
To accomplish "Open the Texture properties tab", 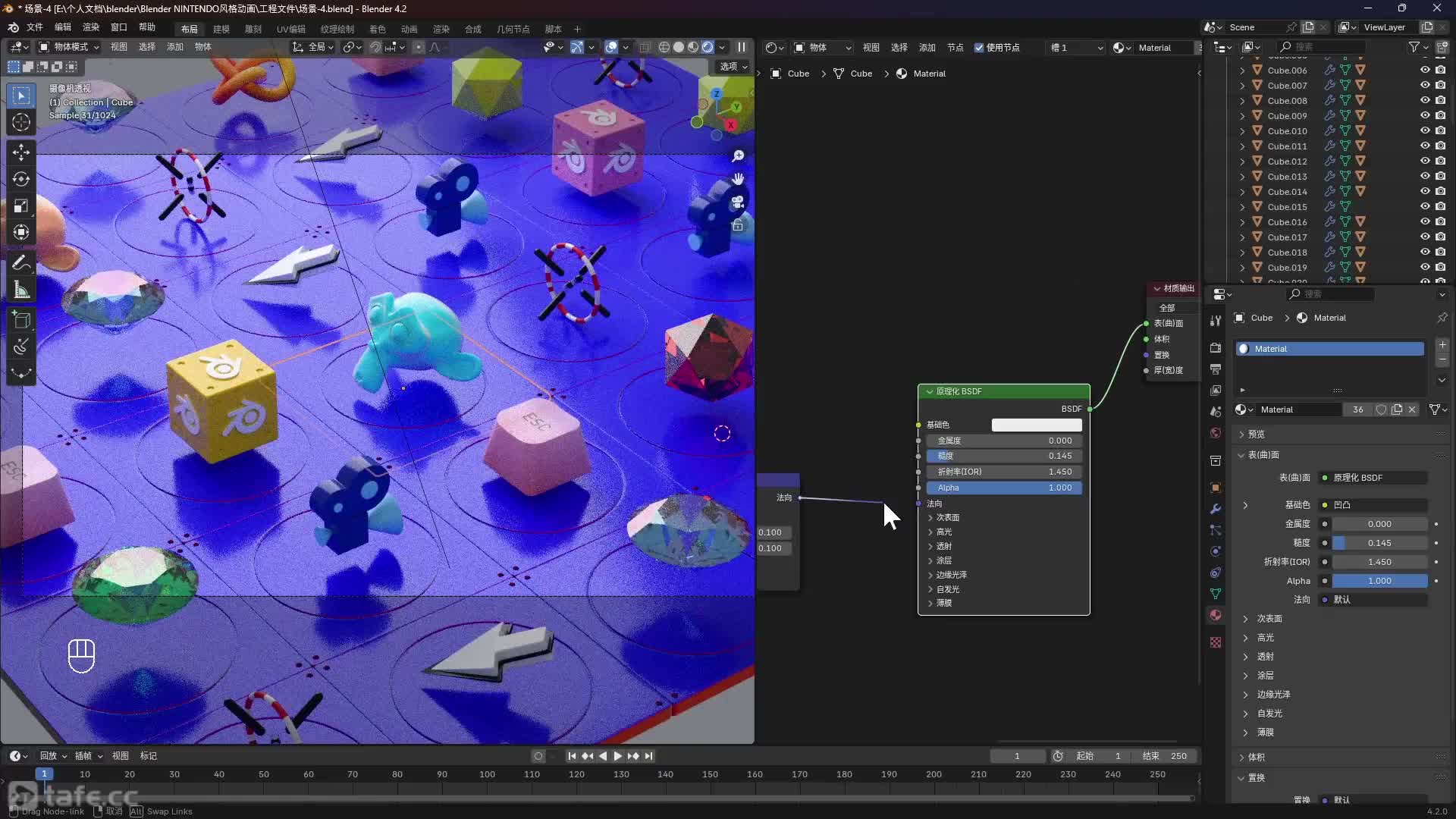I will (1216, 642).
